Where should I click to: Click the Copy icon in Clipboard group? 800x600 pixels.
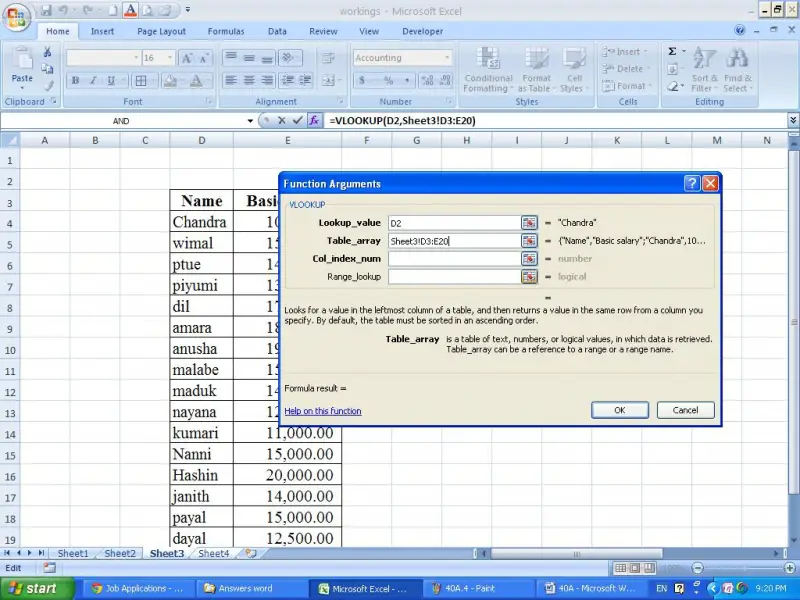(x=47, y=69)
